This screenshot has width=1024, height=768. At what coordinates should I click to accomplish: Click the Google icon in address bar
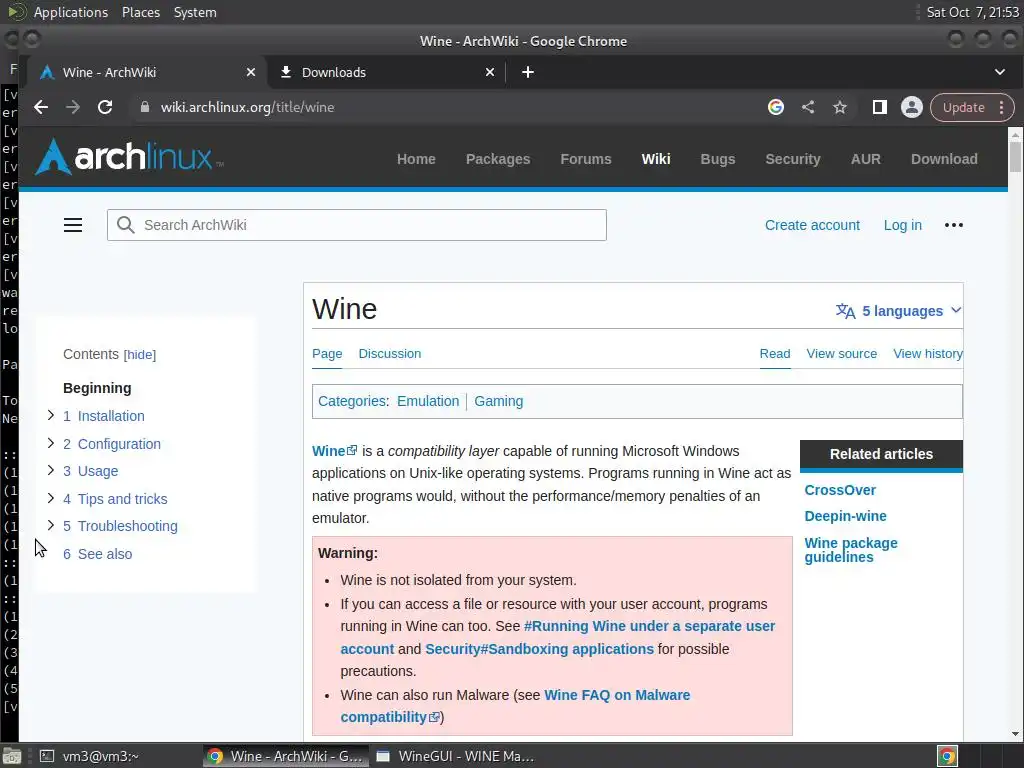[776, 107]
